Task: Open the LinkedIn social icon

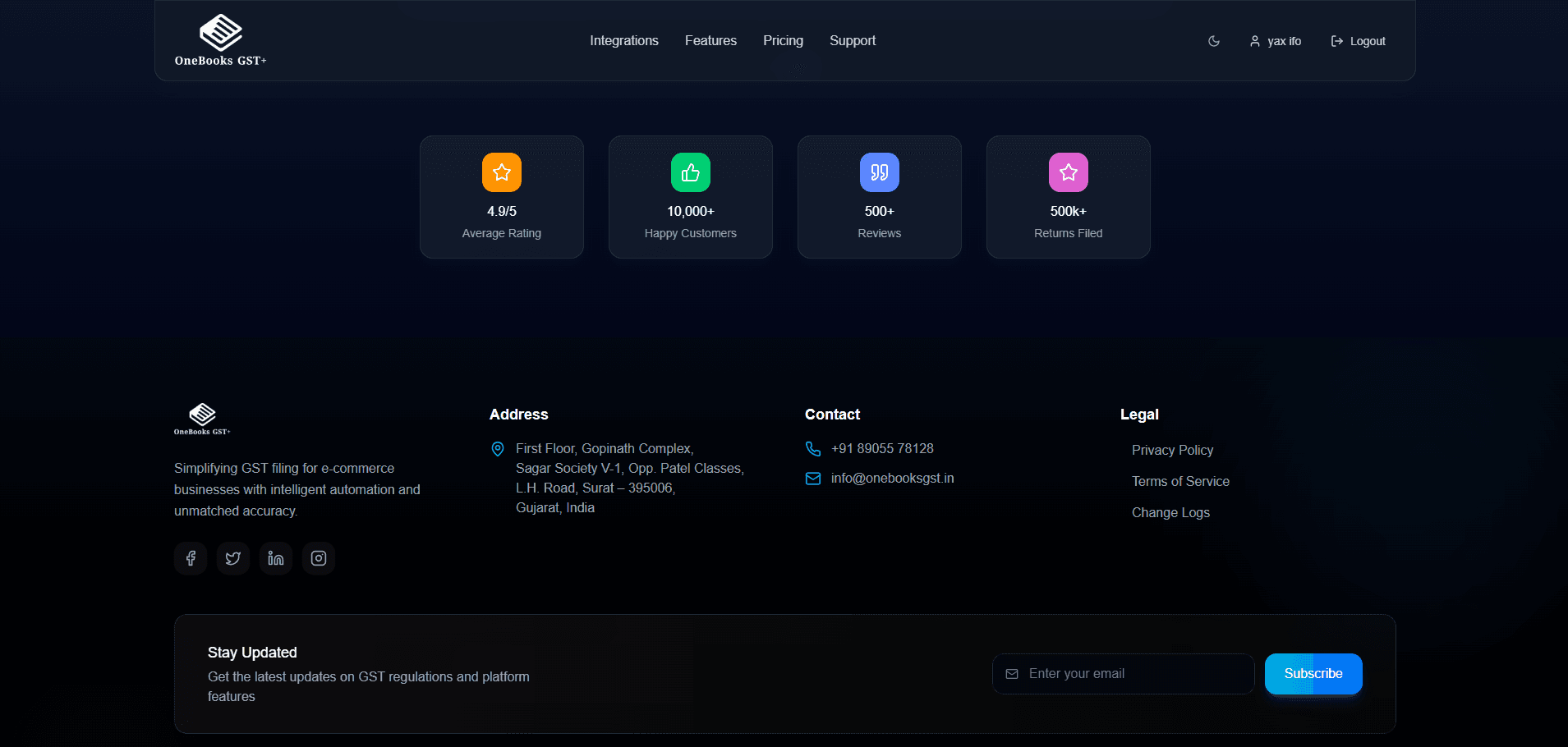Action: pyautogui.click(x=276, y=558)
